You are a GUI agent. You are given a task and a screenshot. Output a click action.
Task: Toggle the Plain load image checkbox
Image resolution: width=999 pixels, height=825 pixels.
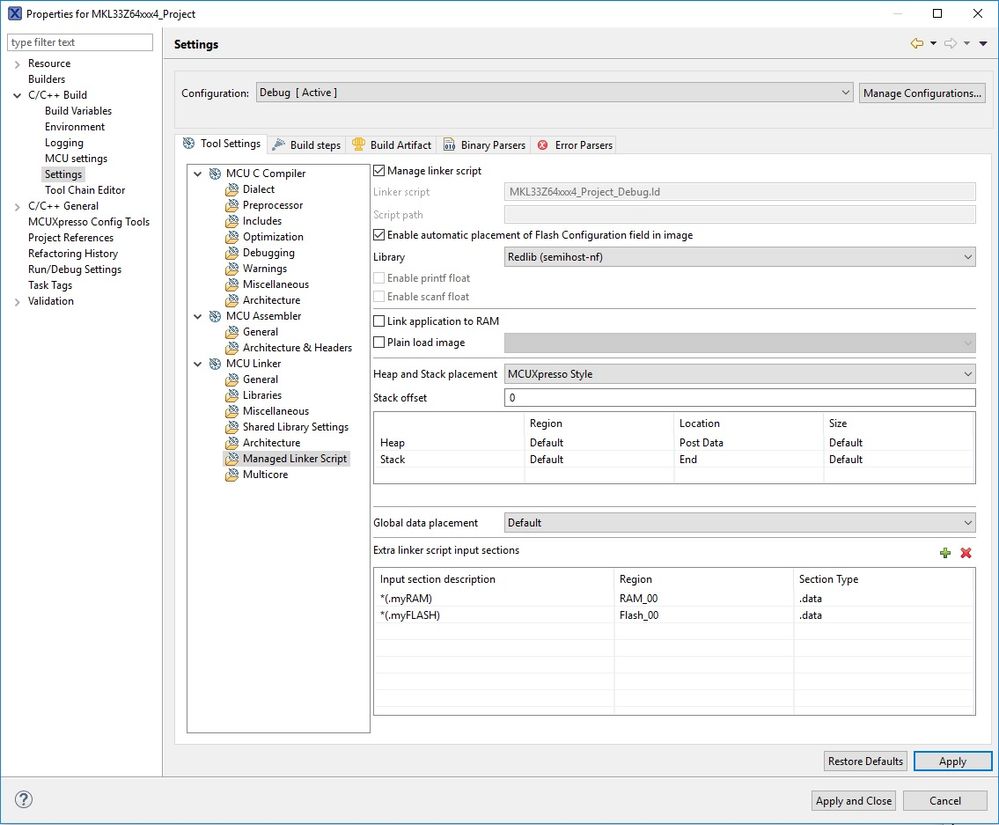pos(379,342)
